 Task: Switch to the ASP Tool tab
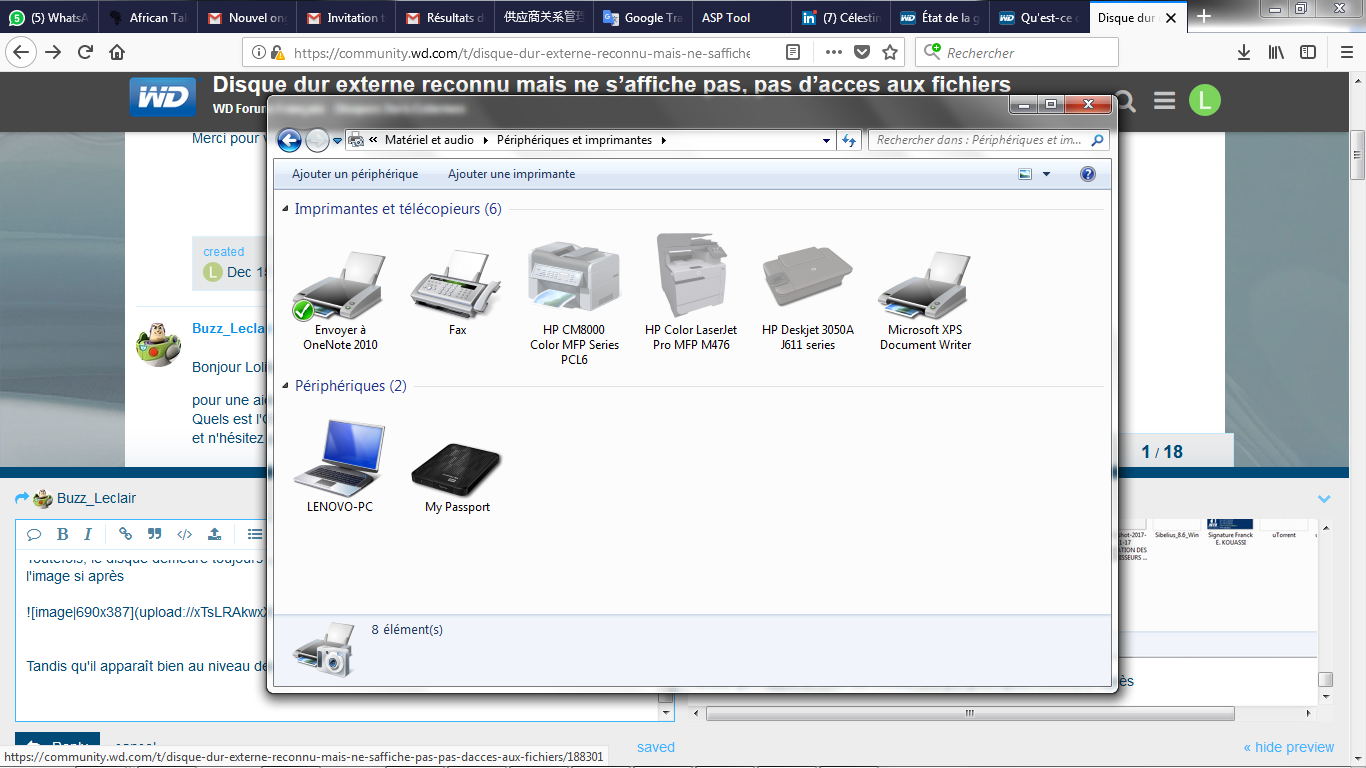[741, 17]
